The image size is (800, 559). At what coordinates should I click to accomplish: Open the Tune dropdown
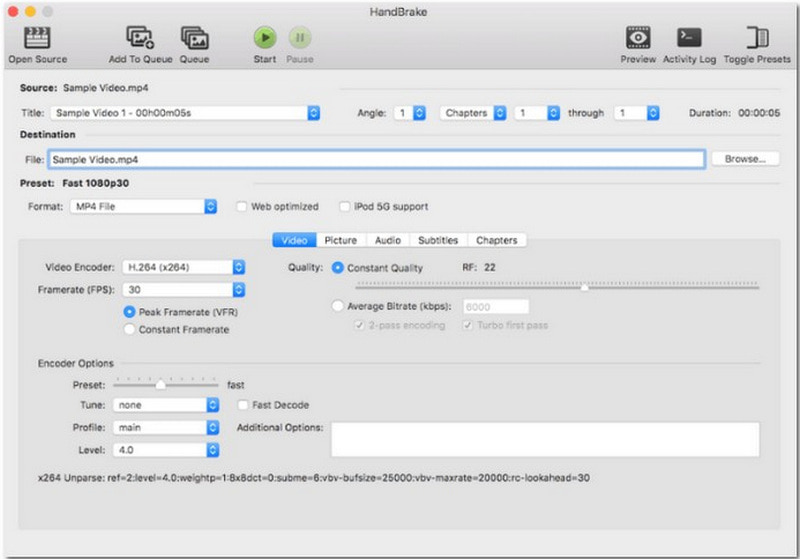pos(166,405)
